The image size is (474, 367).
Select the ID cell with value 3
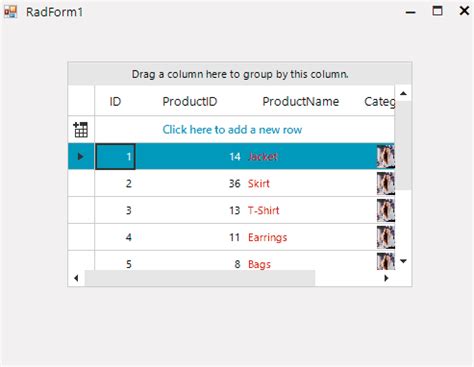click(x=115, y=210)
